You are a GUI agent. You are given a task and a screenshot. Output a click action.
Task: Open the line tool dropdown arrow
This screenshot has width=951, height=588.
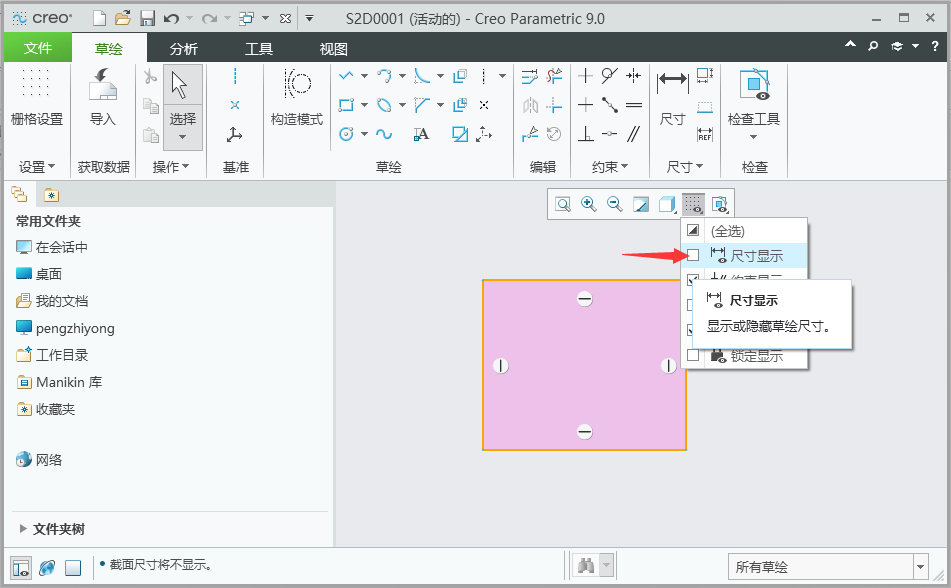point(364,76)
